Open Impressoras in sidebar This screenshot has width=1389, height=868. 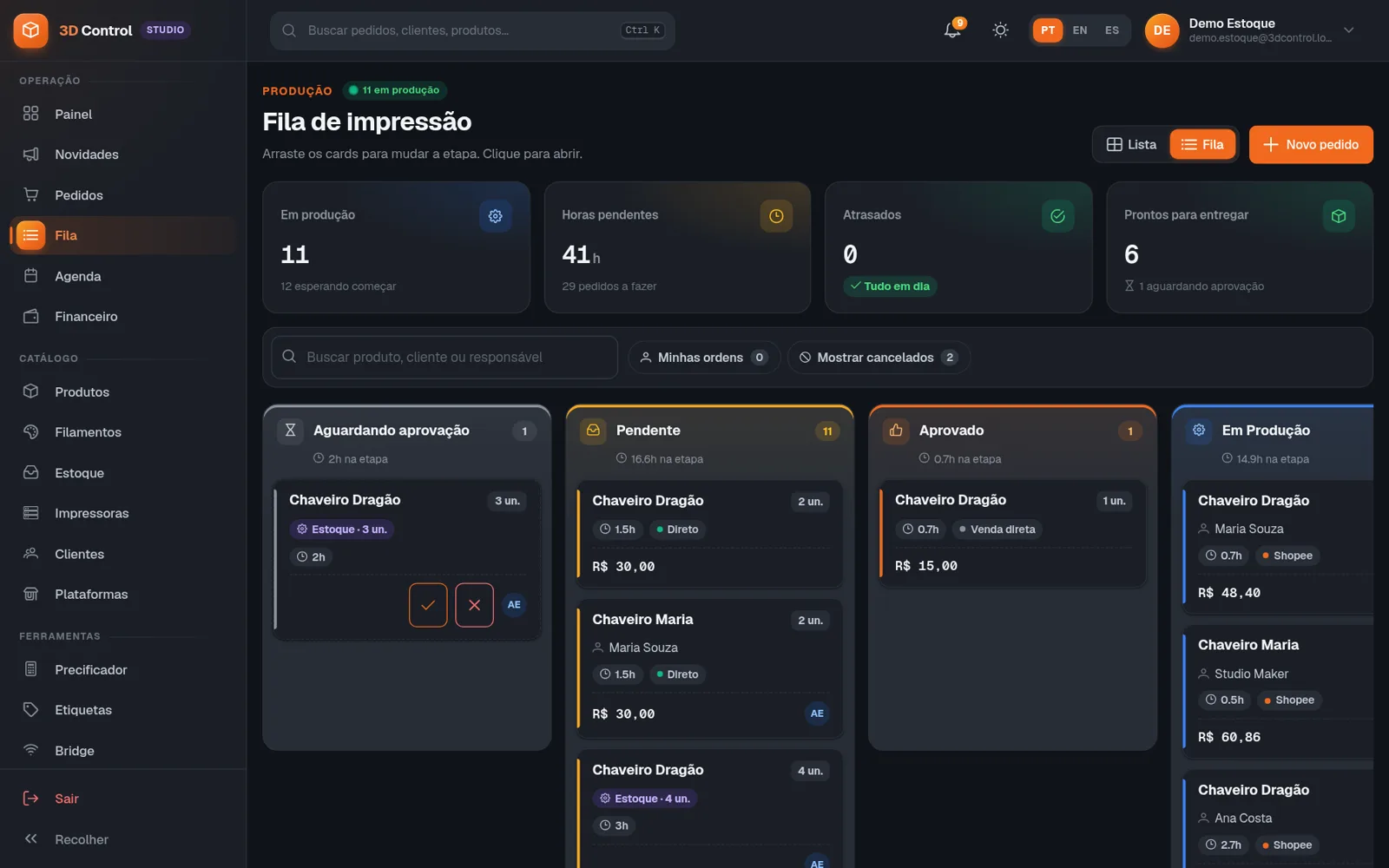click(x=123, y=513)
